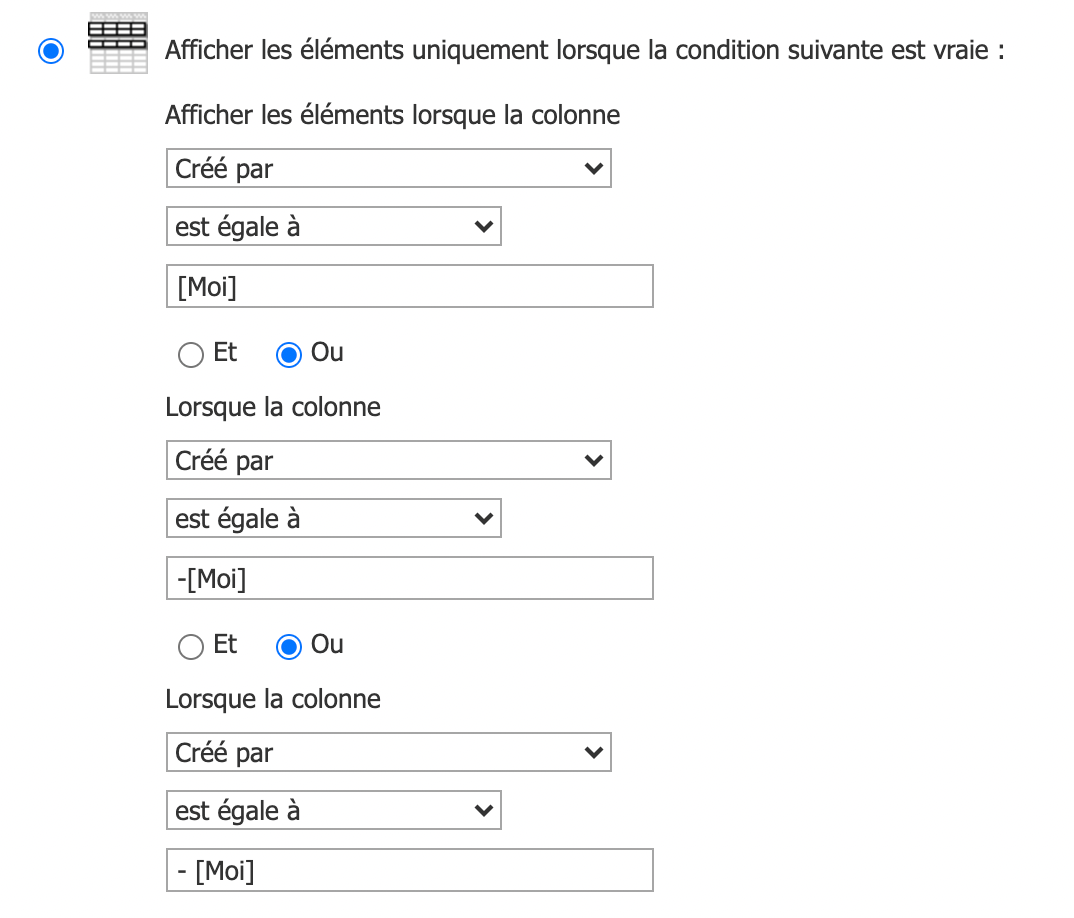The height and width of the screenshot is (918, 1074).
Task: Click the chevron of the first 'est égale à' dropdown
Action: pos(484,227)
